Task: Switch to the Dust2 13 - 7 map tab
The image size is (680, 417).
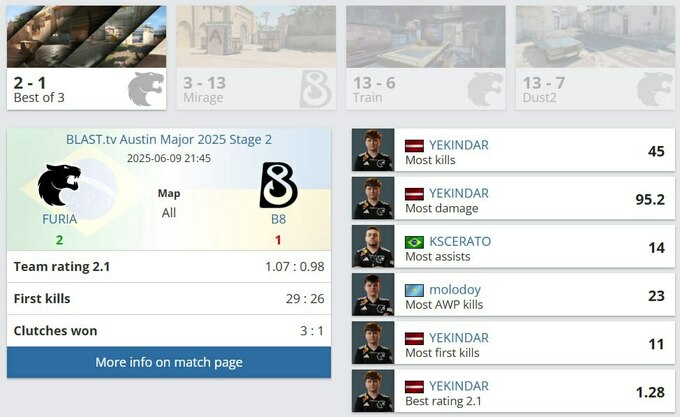Action: pyautogui.click(x=595, y=58)
